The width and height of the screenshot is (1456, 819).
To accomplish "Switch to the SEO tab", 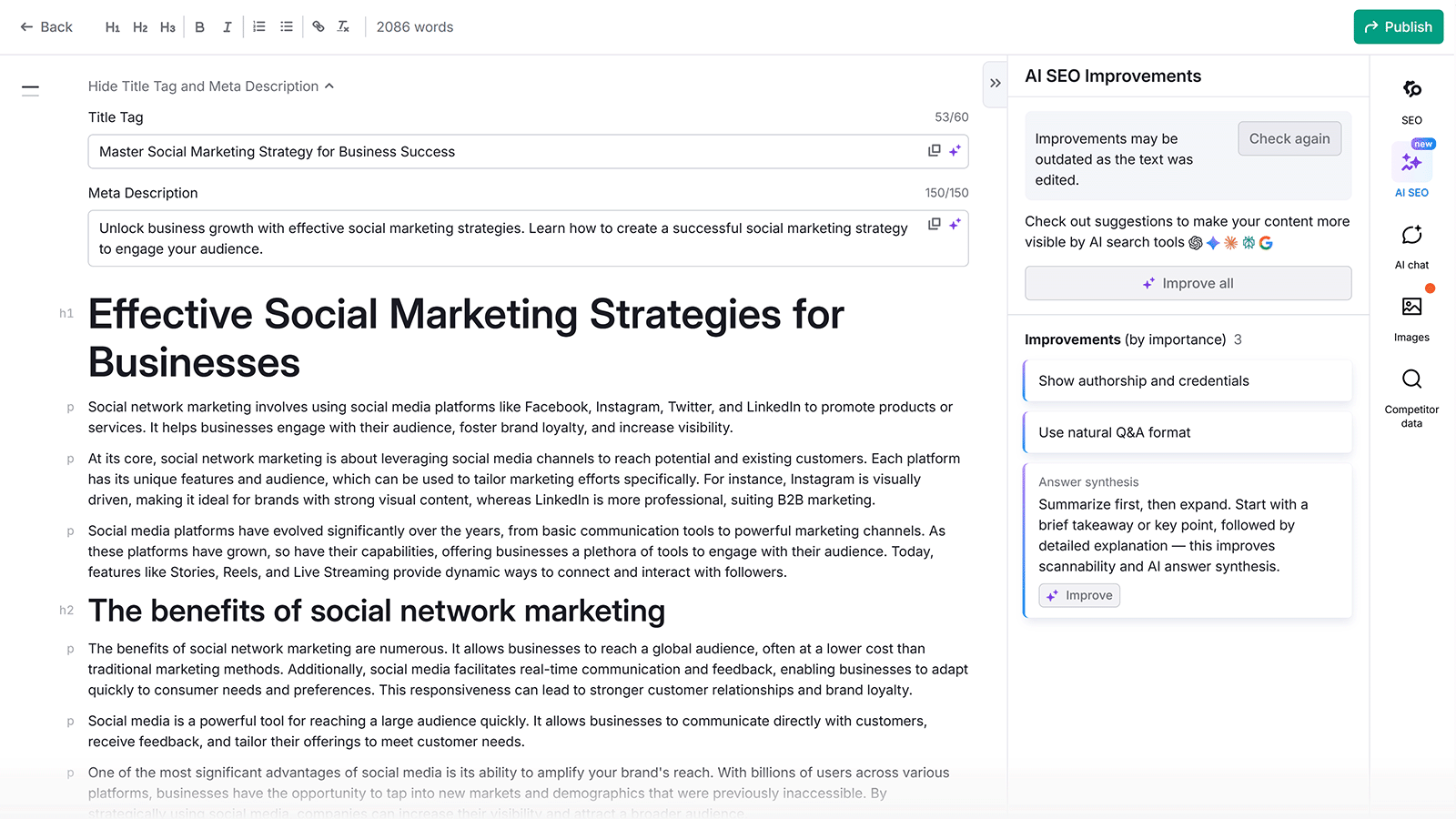I will pyautogui.click(x=1411, y=98).
